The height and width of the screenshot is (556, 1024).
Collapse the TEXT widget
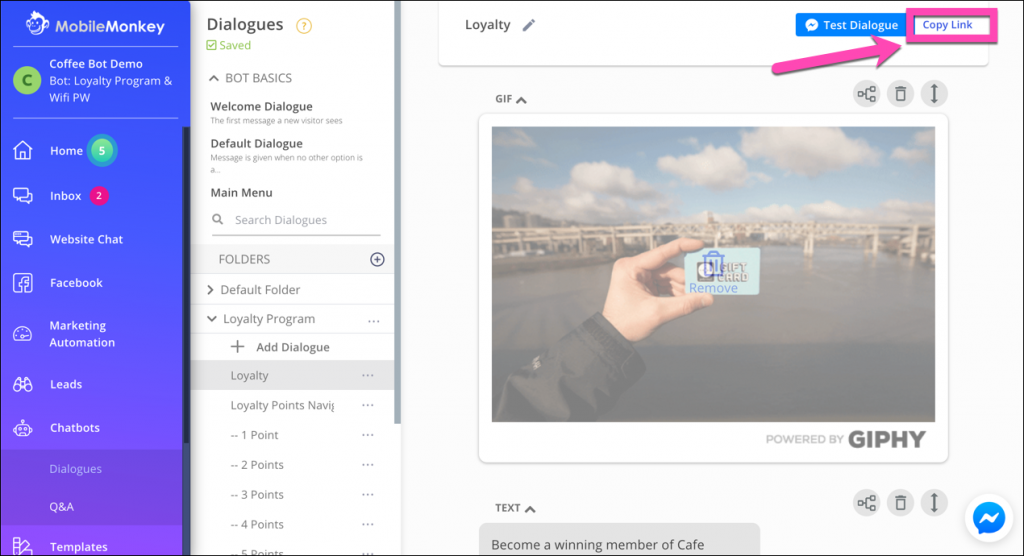click(x=530, y=509)
